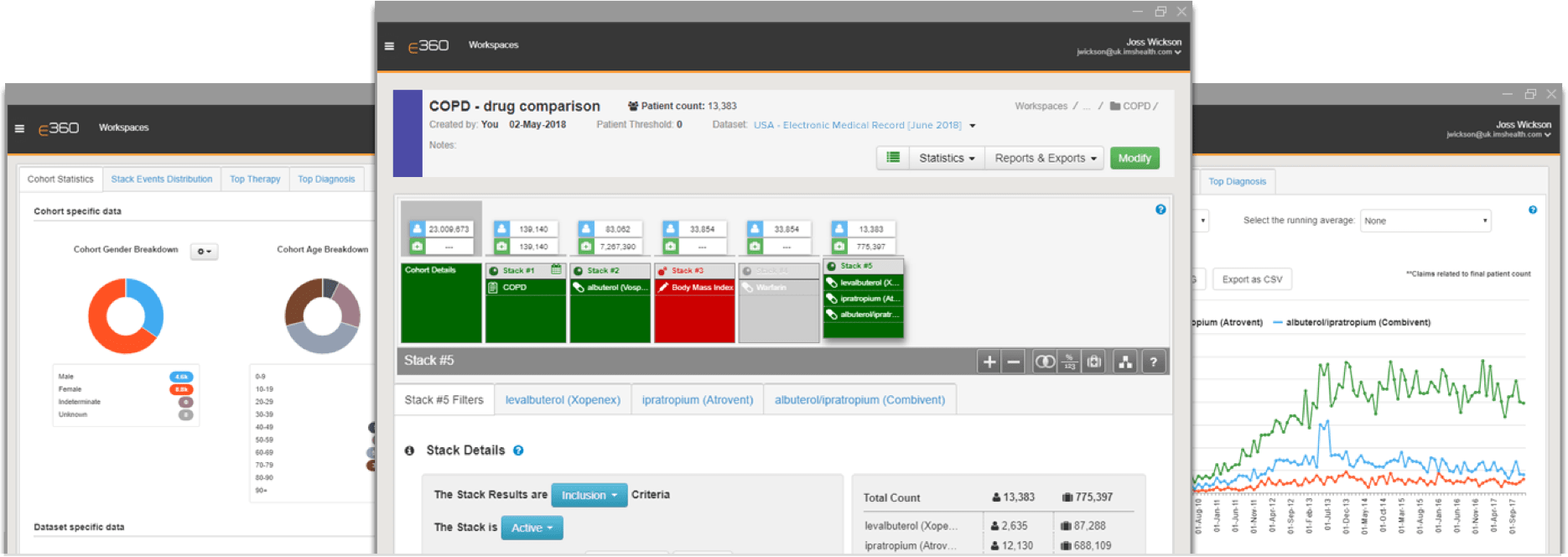Open the hamburger menu in center window
Image resolution: width=1568 pixels, height=557 pixels.
[x=389, y=46]
